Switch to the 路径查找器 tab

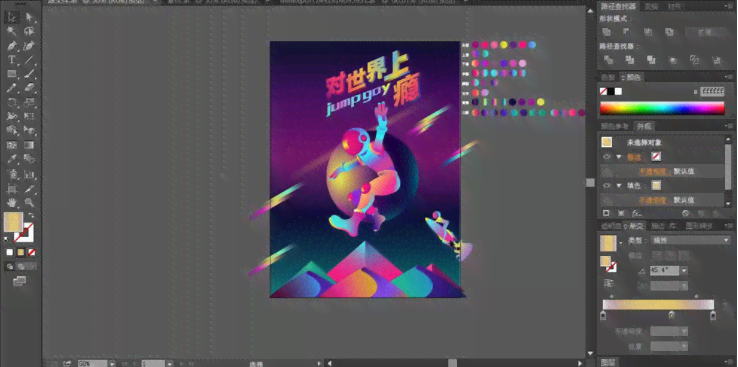pyautogui.click(x=618, y=7)
